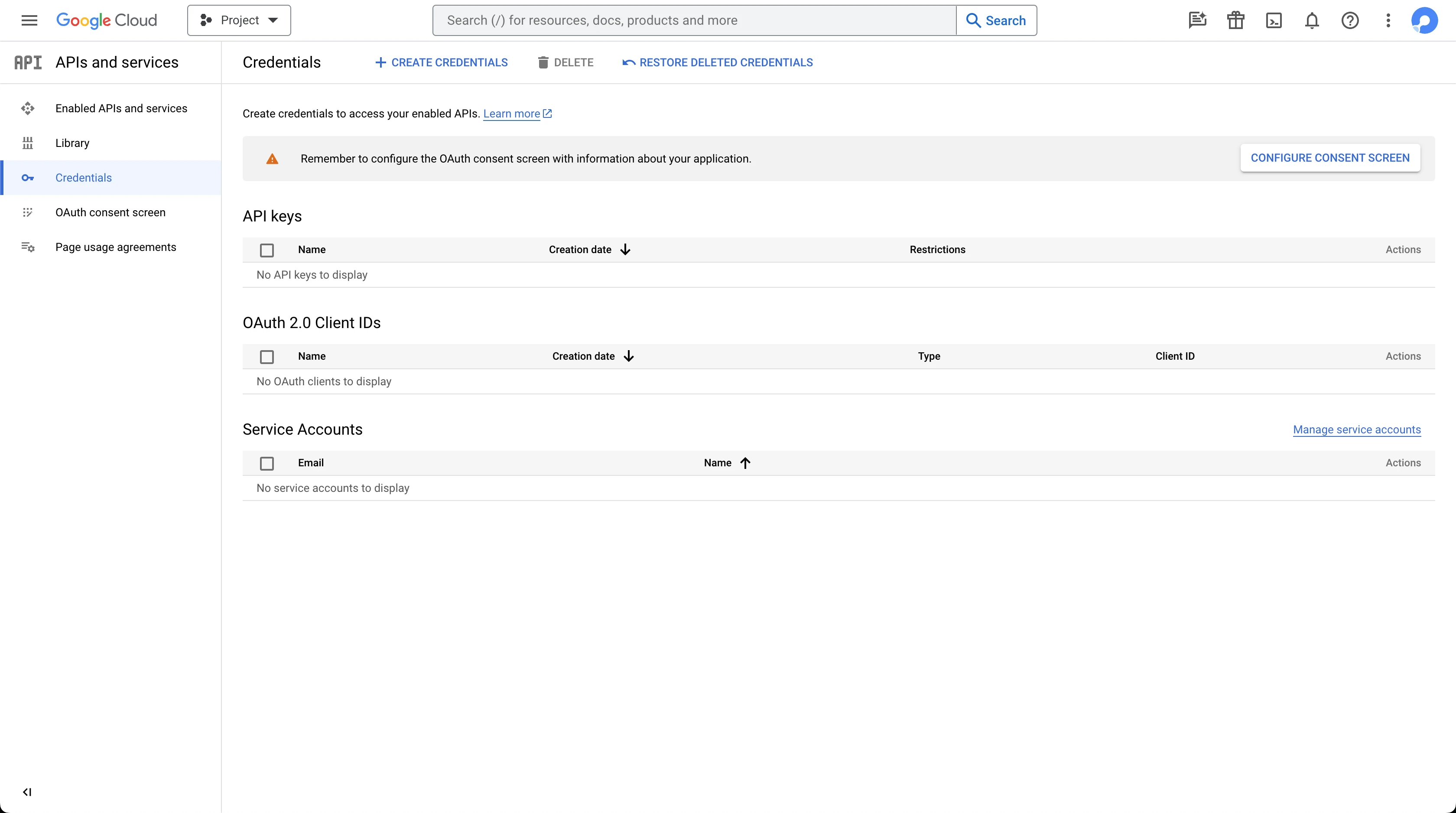Select all API keys checkbox

tap(267, 250)
